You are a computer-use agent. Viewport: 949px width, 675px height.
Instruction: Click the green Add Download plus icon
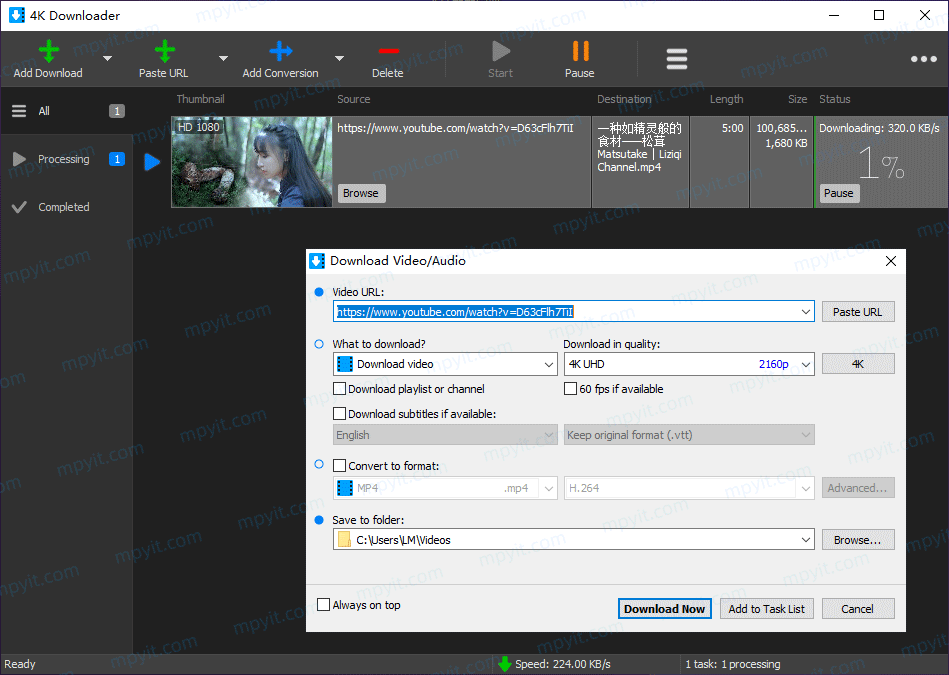[x=48, y=51]
